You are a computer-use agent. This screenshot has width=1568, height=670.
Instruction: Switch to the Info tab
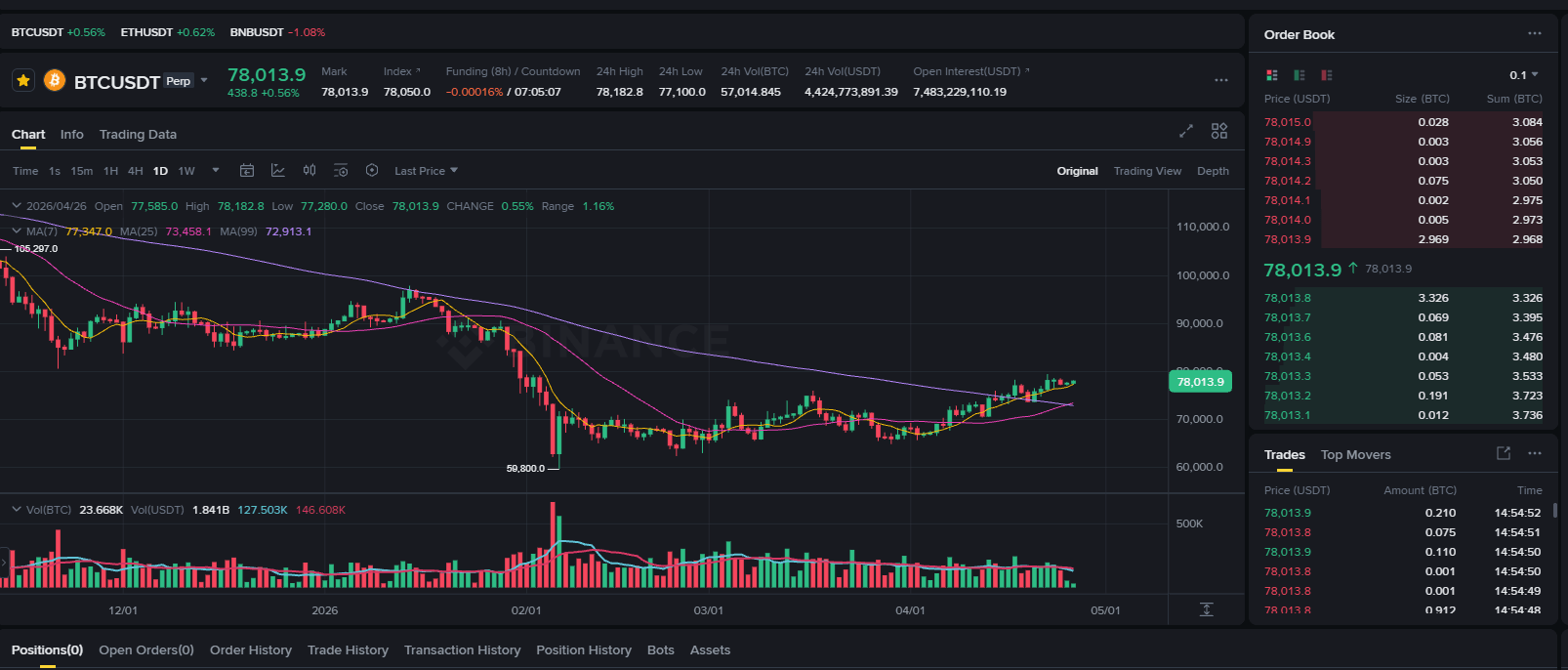[72, 135]
